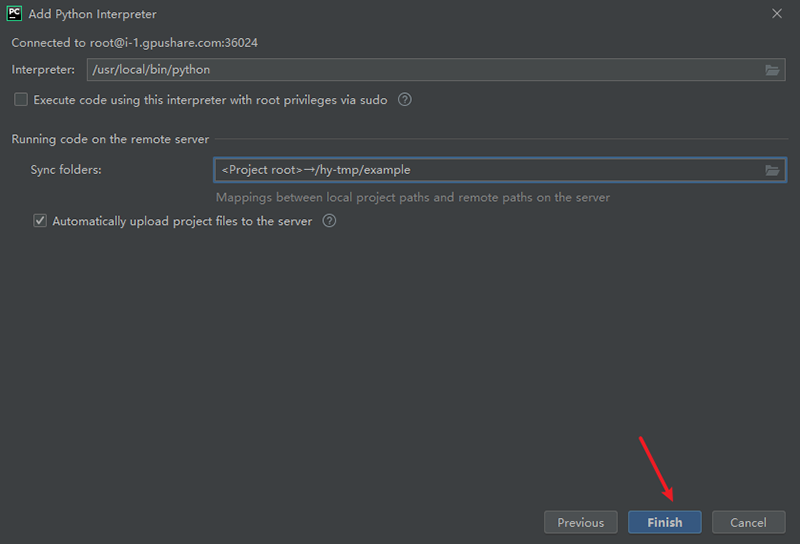Screen dimensions: 800x544
Task: Click 'Running code on the remote server' heading
Action: (110, 139)
